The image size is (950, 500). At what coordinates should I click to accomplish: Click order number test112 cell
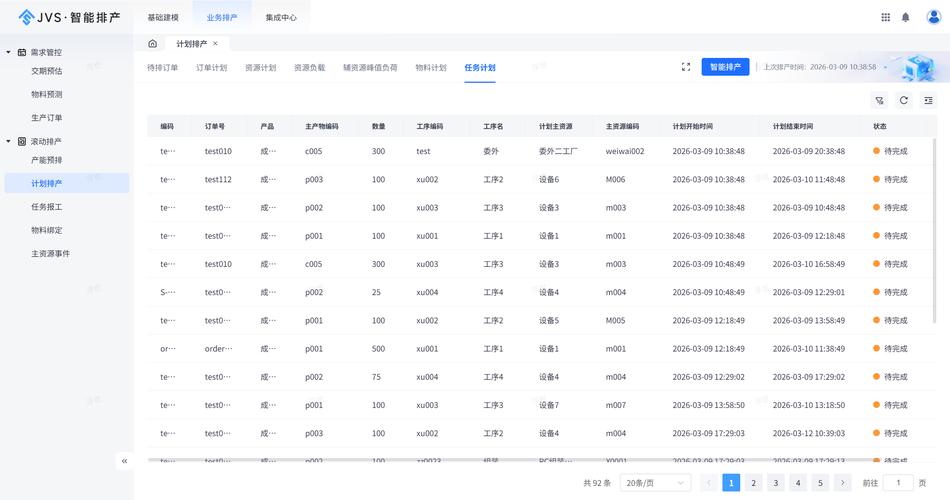(218, 179)
